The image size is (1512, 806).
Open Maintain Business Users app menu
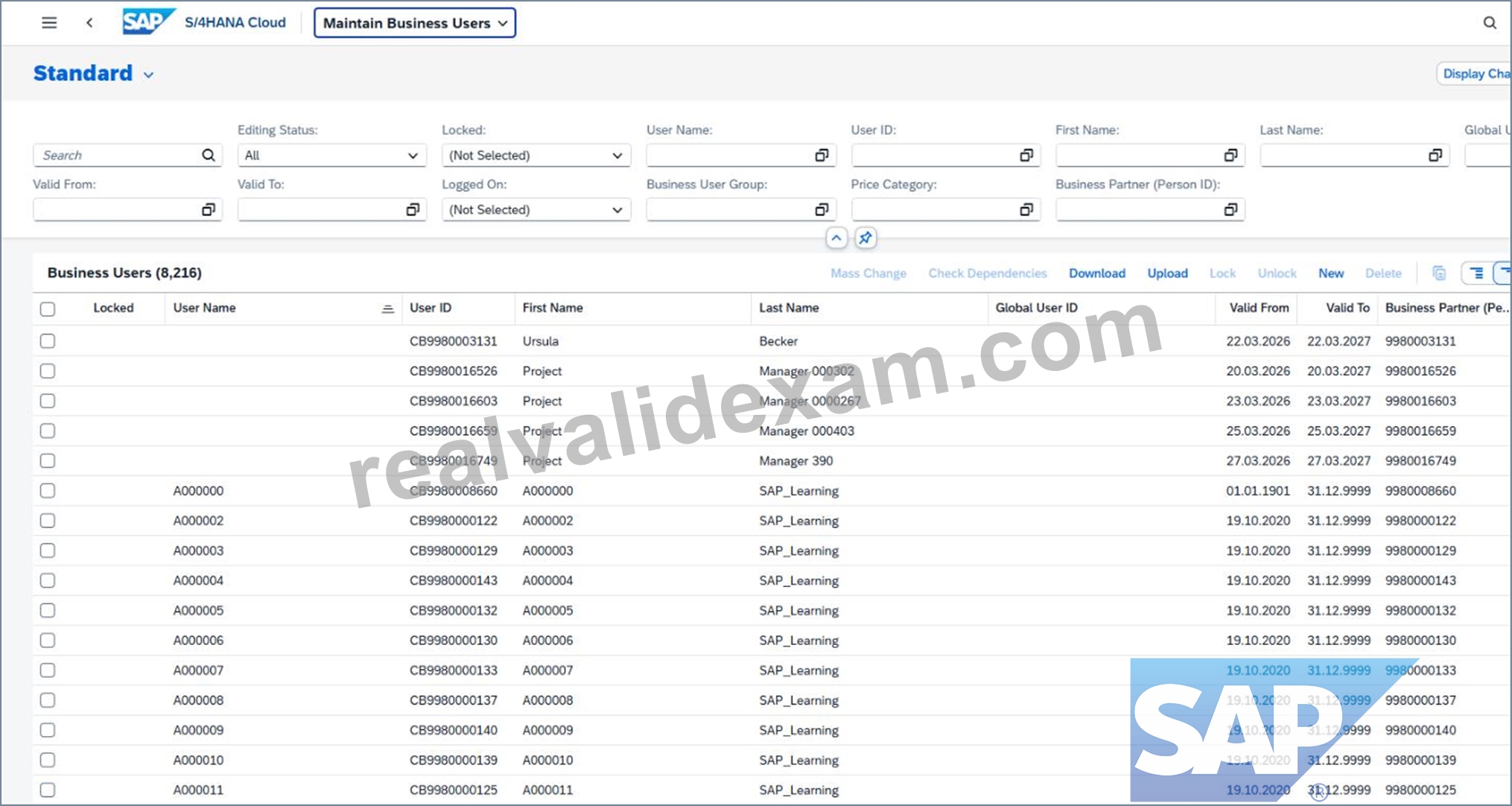pos(415,23)
